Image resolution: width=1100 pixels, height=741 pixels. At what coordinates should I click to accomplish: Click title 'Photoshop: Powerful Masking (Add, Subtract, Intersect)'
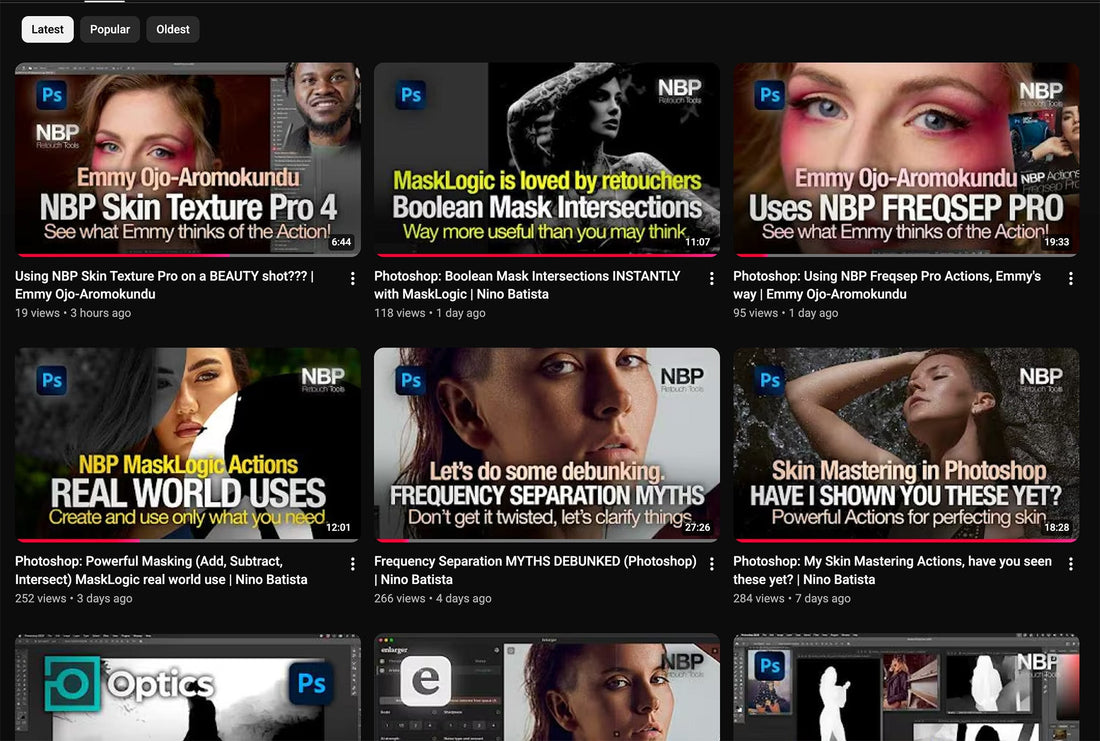coord(161,570)
